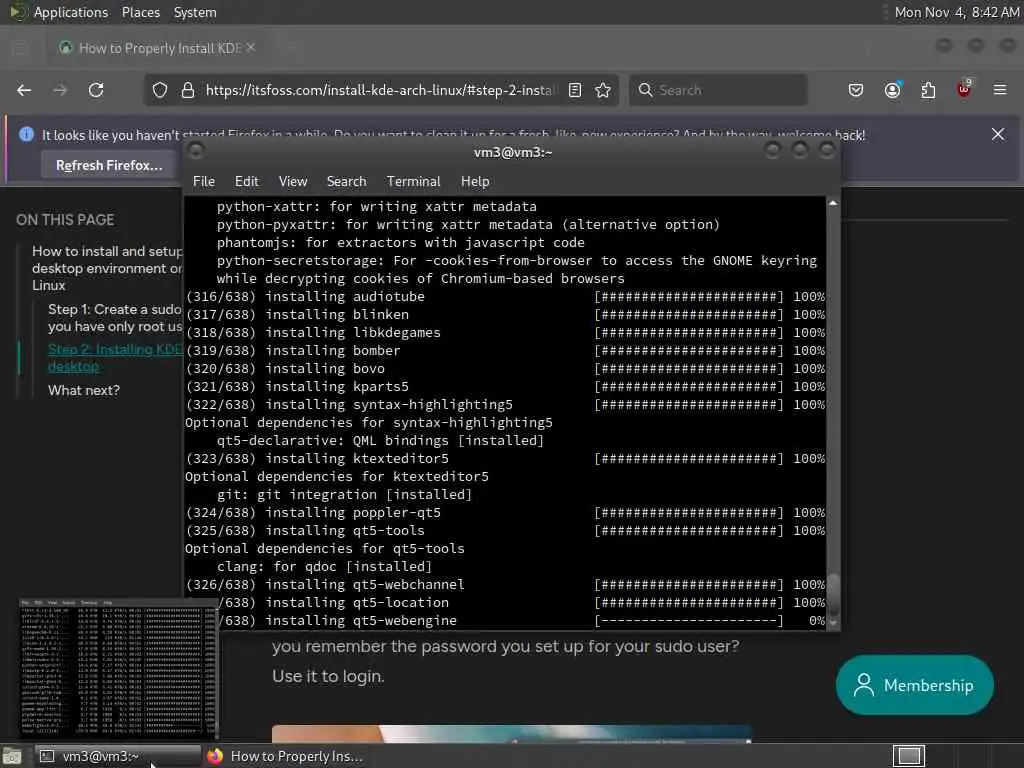Dismiss the Firefox refresh notification bar
Image resolution: width=1024 pixels, height=768 pixels.
pyautogui.click(x=998, y=135)
